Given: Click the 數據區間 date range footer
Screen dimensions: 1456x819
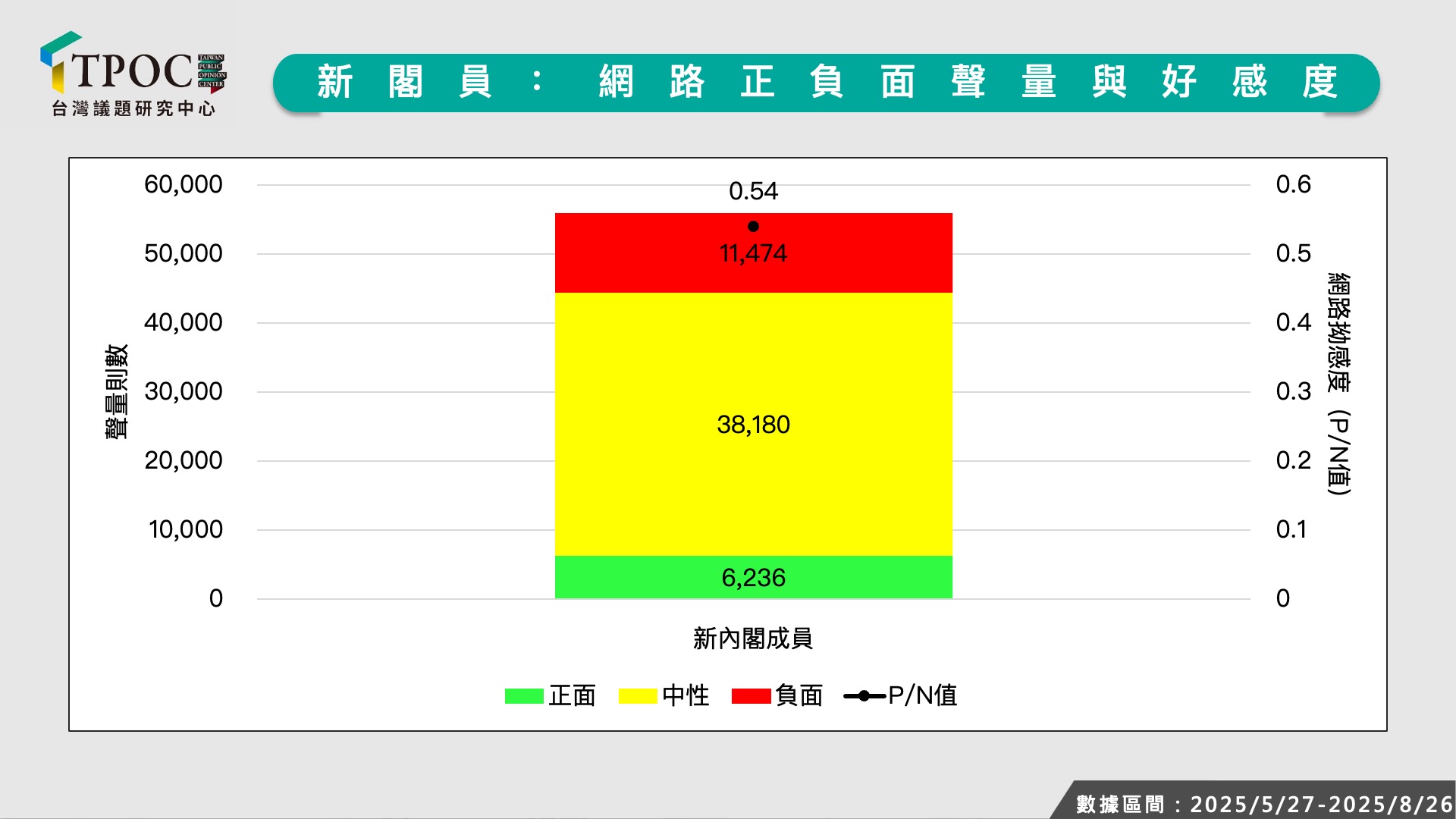Looking at the screenshot, I should 1263,804.
